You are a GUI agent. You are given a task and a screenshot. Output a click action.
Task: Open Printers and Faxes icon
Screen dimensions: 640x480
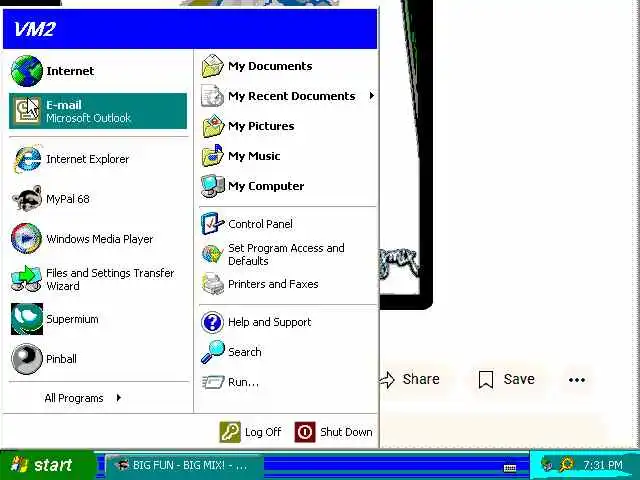213,284
